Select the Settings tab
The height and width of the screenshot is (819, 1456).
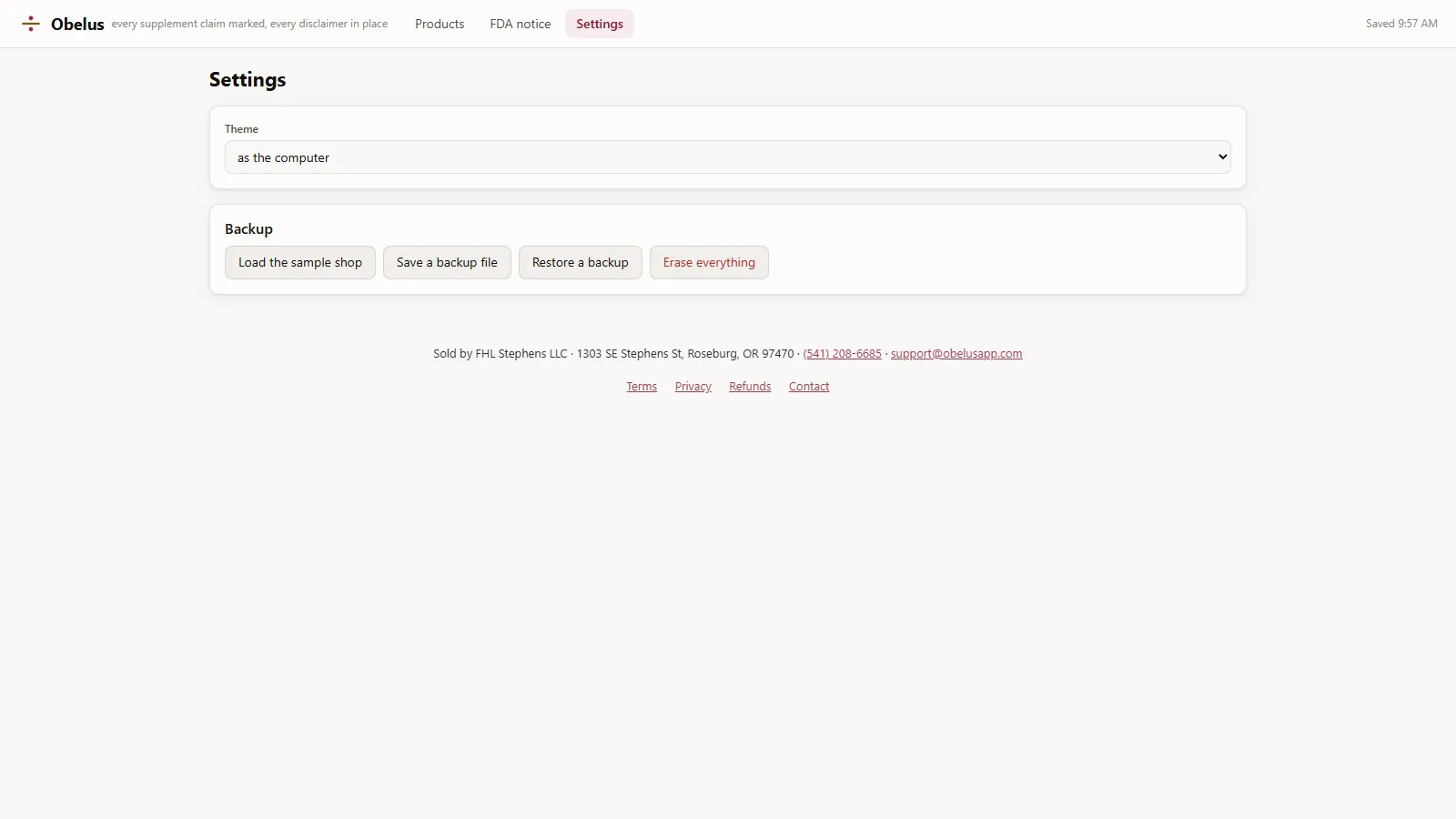pos(600,24)
